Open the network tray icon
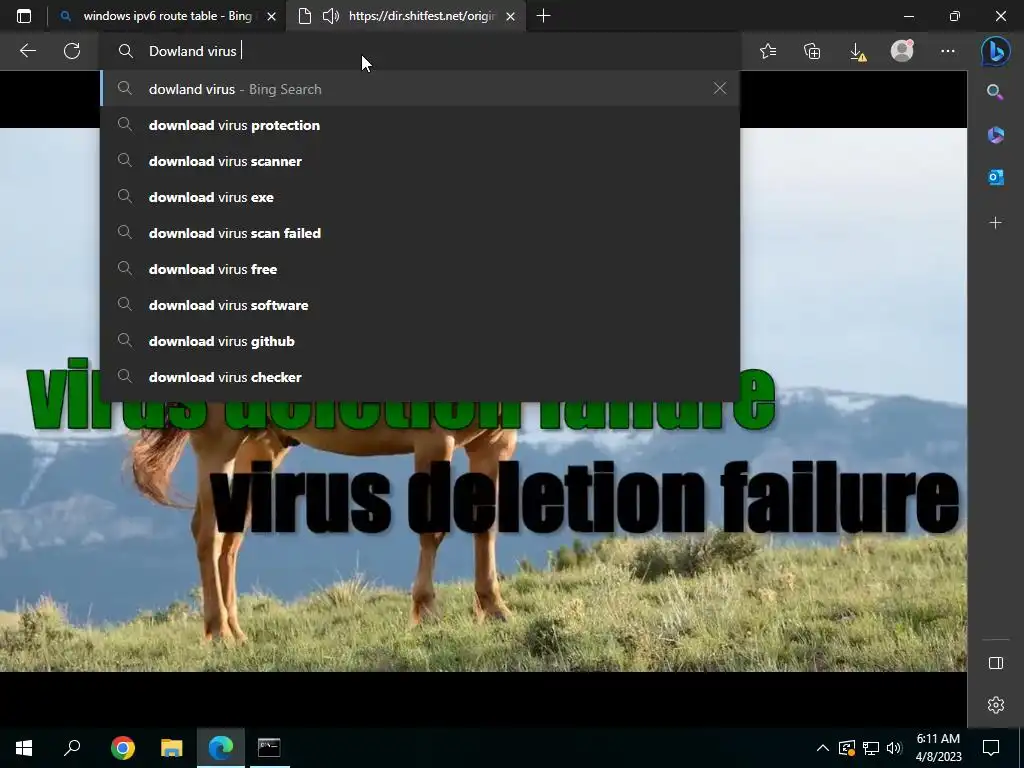1024x768 pixels. coord(871,748)
